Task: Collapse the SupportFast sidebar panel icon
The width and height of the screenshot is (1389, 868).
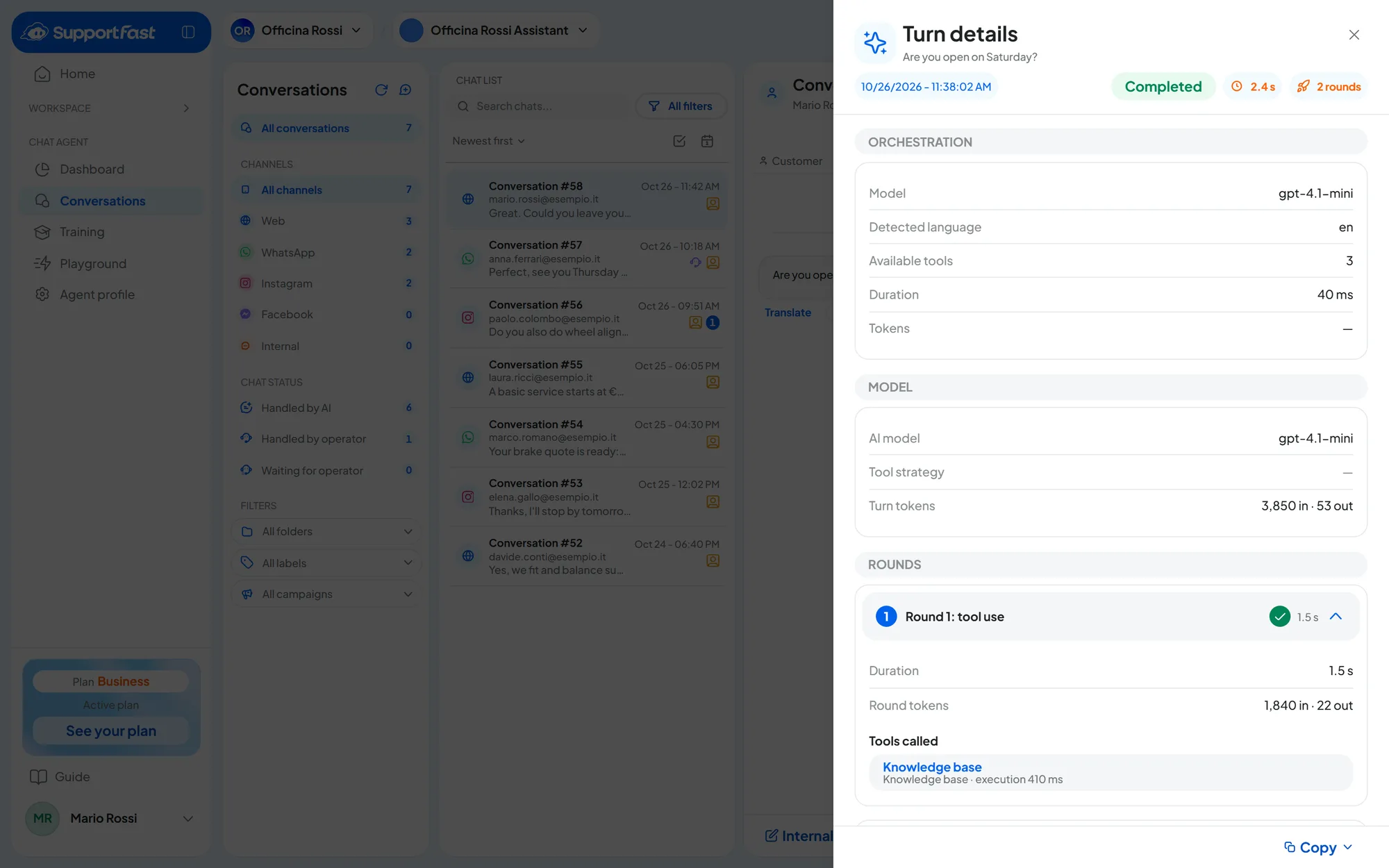Action: point(188,32)
